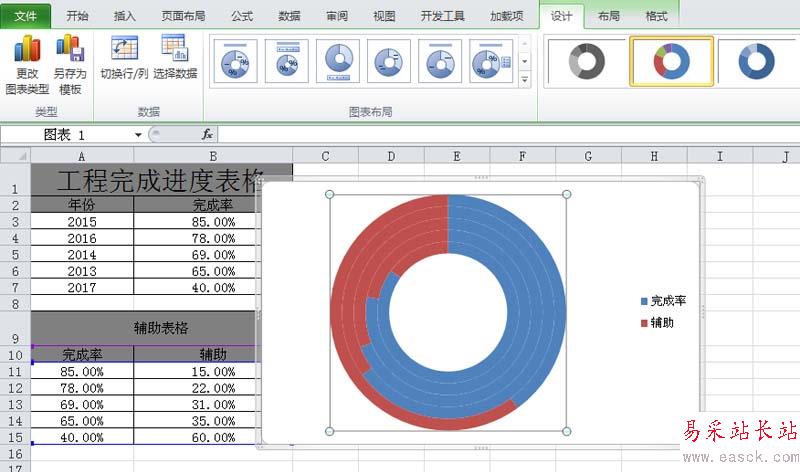
Task: Select row 3 header
Action: [x=15, y=221]
